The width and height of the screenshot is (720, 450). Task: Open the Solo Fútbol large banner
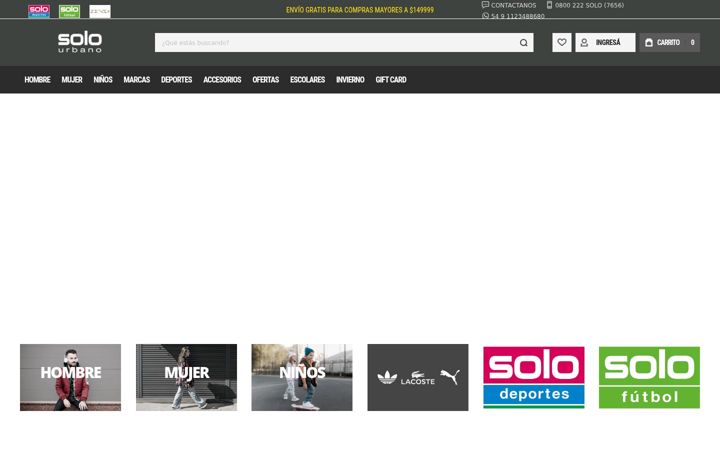pos(649,377)
